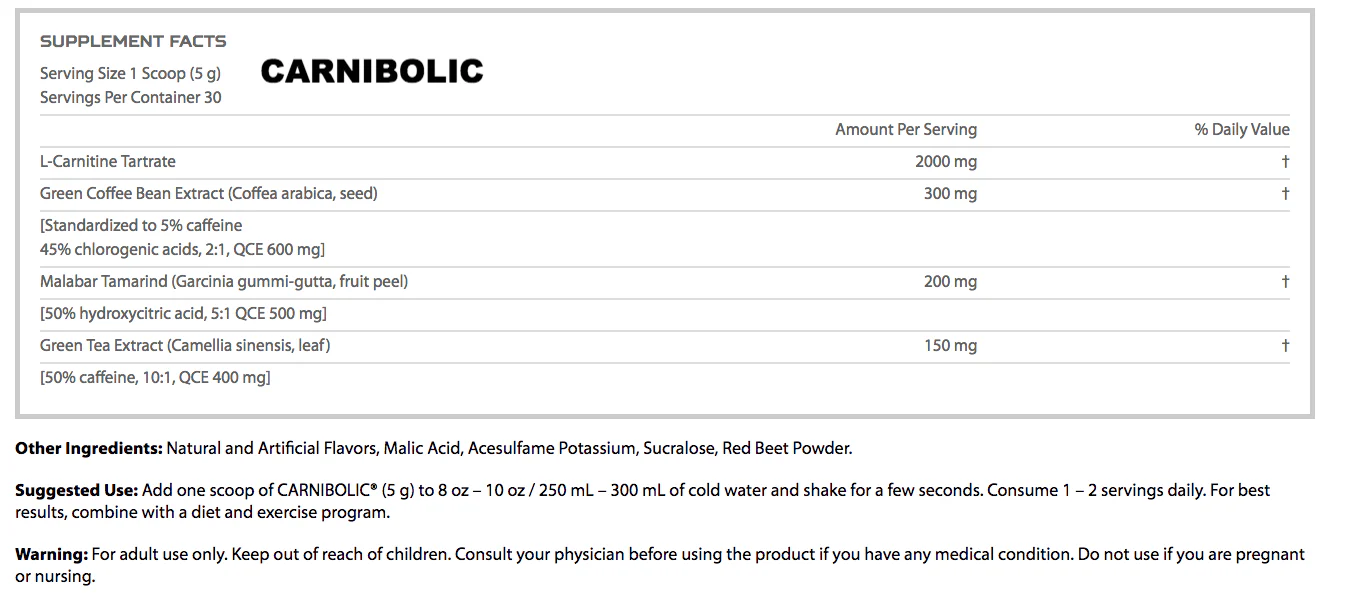Image resolution: width=1346 pixels, height=600 pixels.
Task: Select the L-Carnitine Tartrate ingredient row
Action: coord(108,161)
